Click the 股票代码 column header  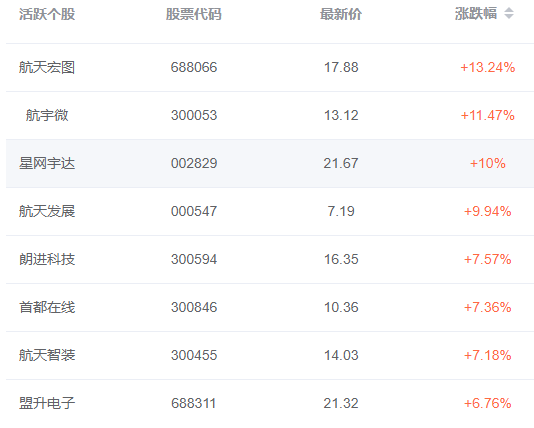(194, 14)
